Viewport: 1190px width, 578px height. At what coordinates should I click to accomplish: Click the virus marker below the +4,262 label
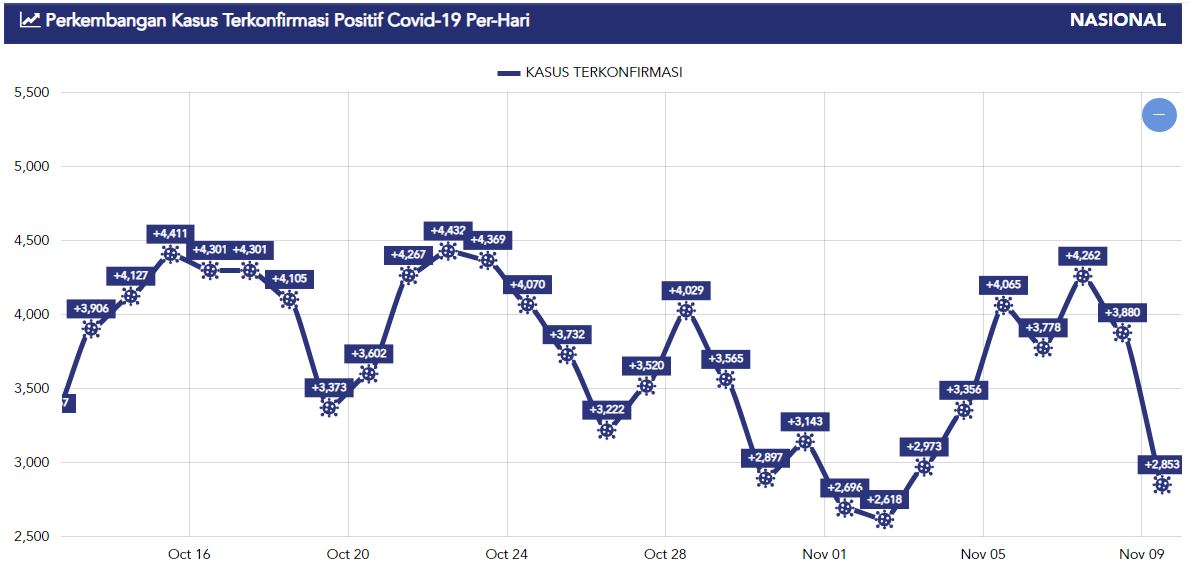[1082, 276]
